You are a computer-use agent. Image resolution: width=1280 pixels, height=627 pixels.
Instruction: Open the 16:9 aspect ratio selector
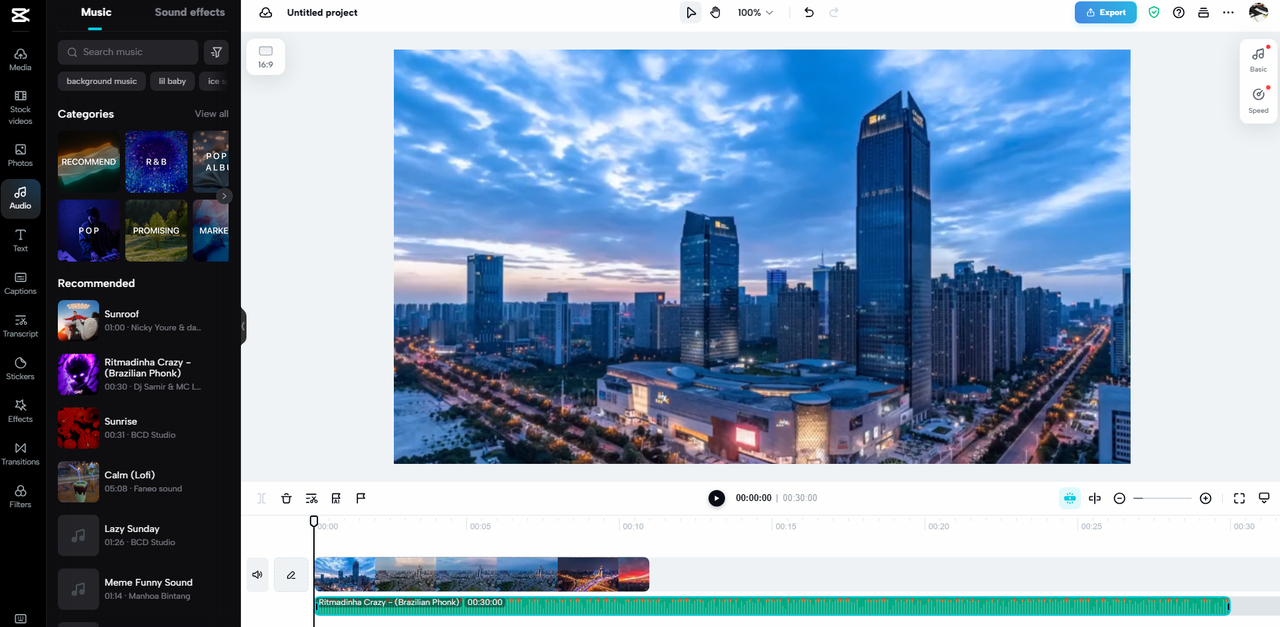(265, 57)
